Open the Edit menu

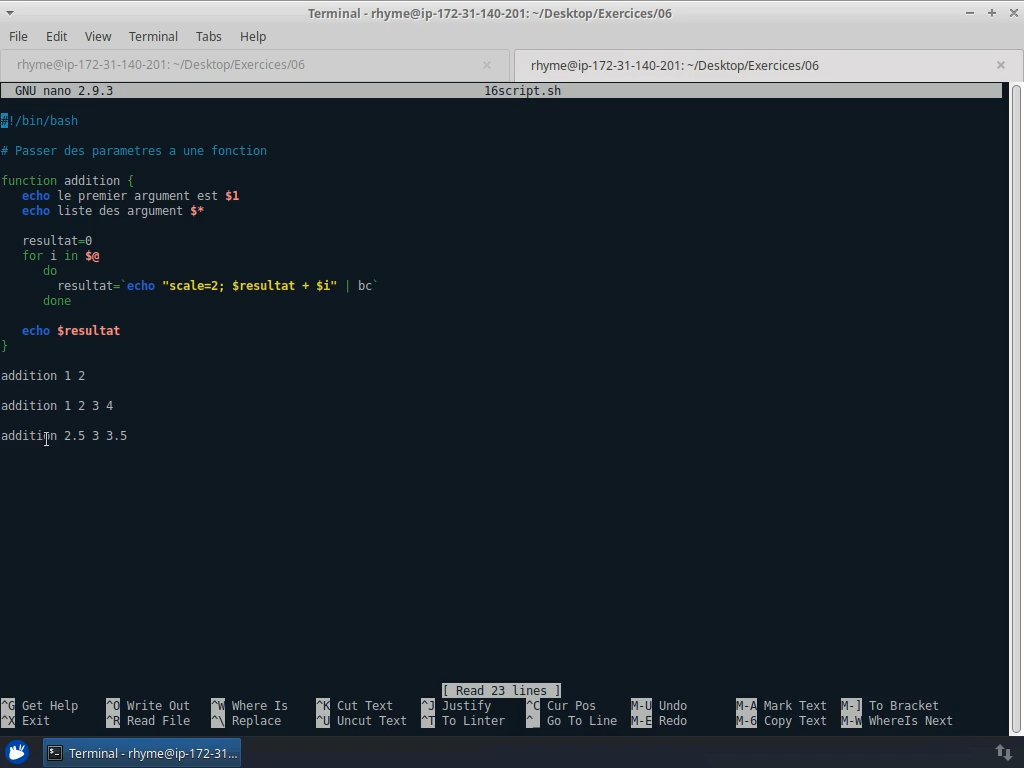click(56, 36)
